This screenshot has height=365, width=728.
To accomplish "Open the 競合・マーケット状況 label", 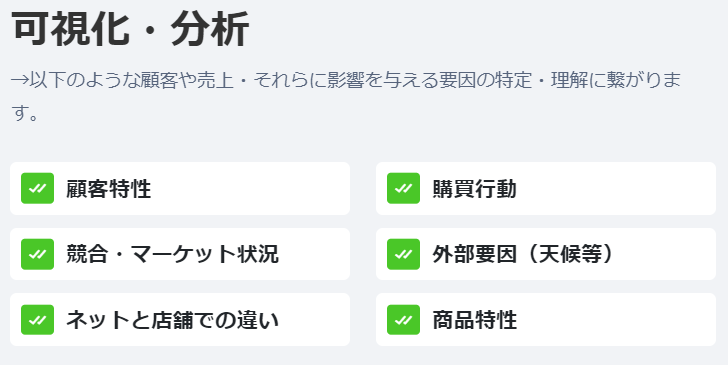I will click(172, 254).
